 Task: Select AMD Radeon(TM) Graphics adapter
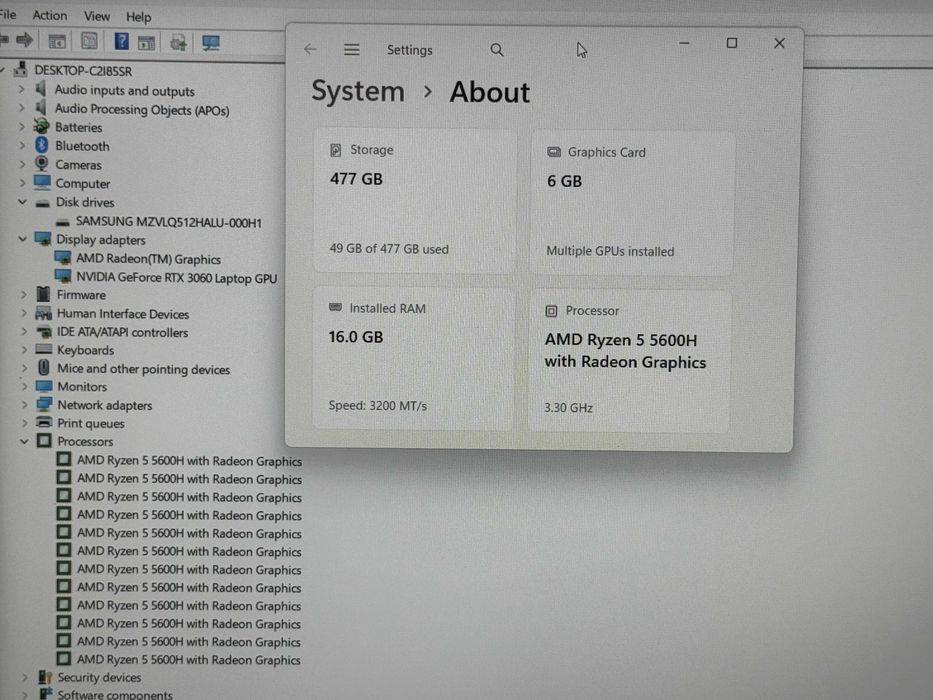point(148,259)
